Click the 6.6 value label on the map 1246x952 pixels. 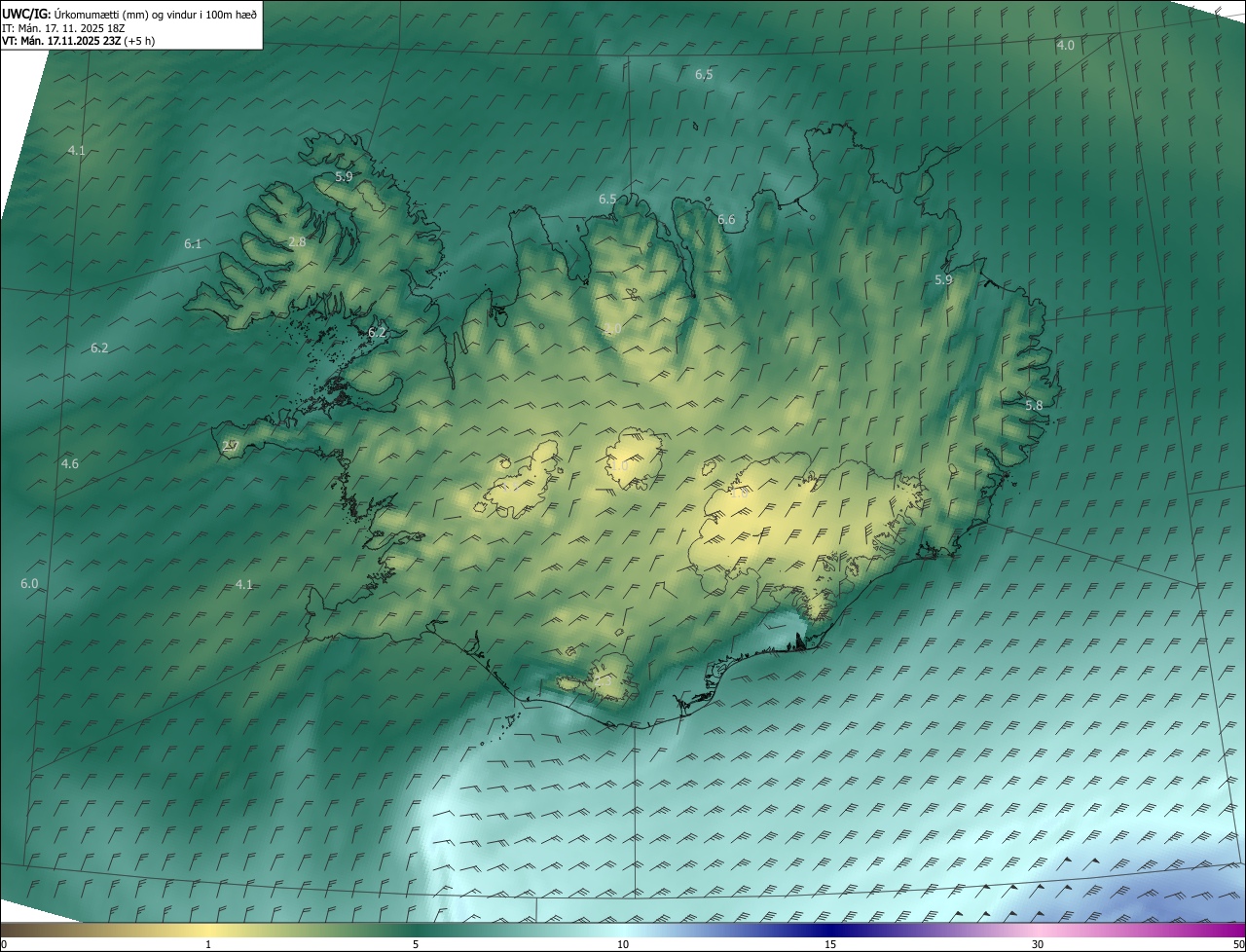(726, 220)
